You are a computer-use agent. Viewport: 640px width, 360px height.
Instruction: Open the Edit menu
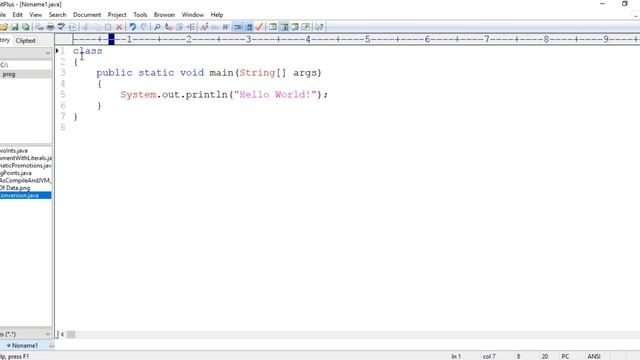pos(18,15)
